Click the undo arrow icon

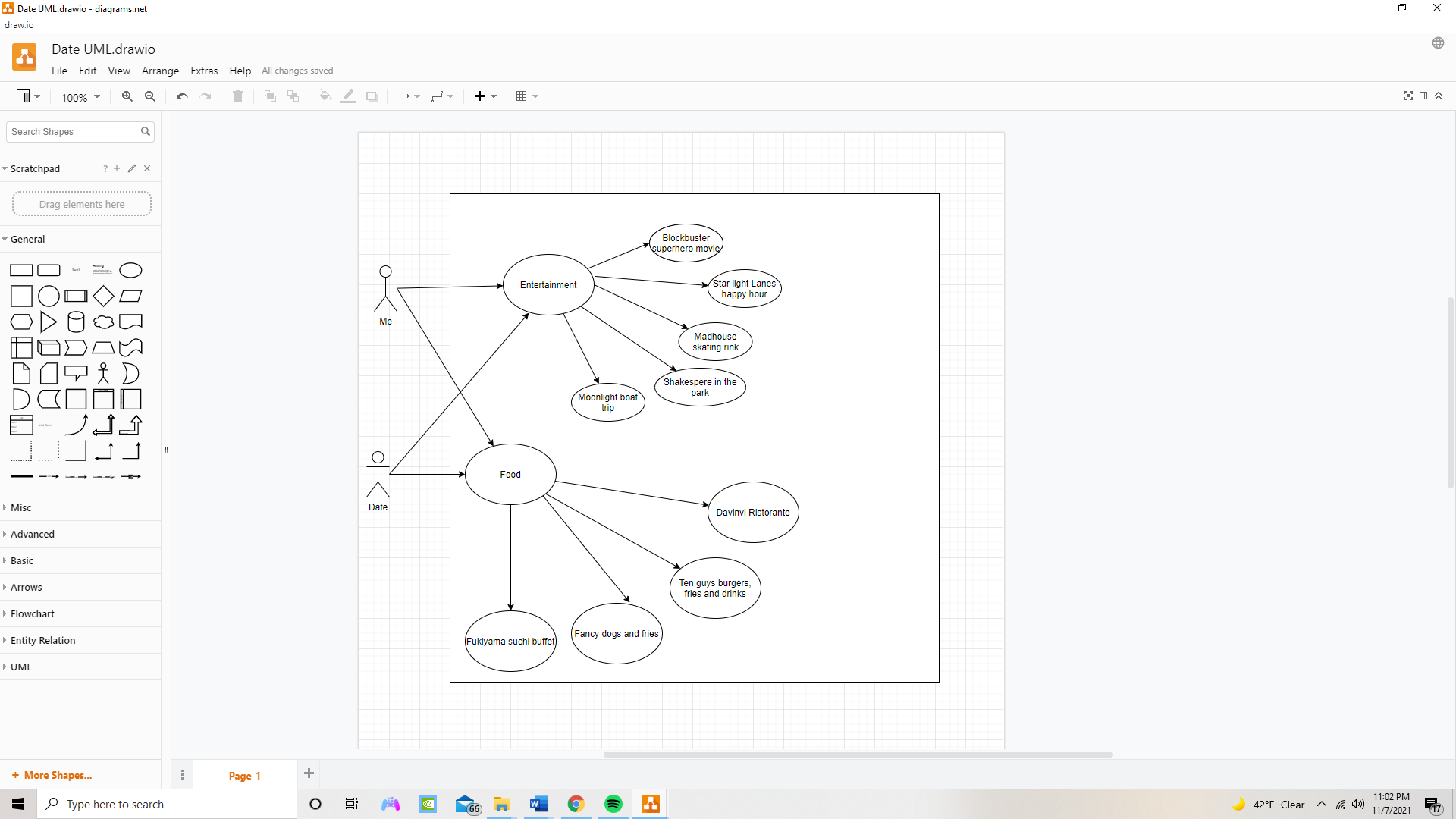tap(182, 96)
